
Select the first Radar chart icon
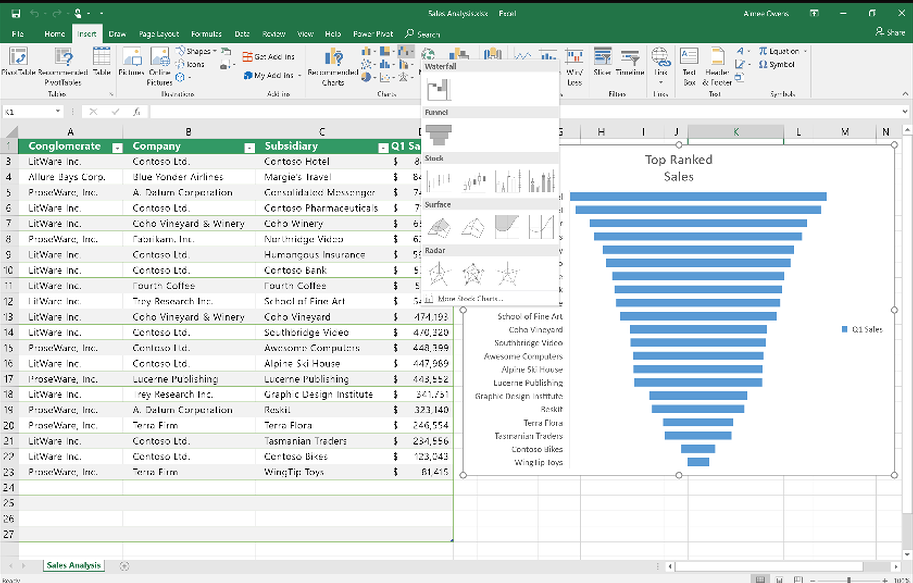coord(439,273)
